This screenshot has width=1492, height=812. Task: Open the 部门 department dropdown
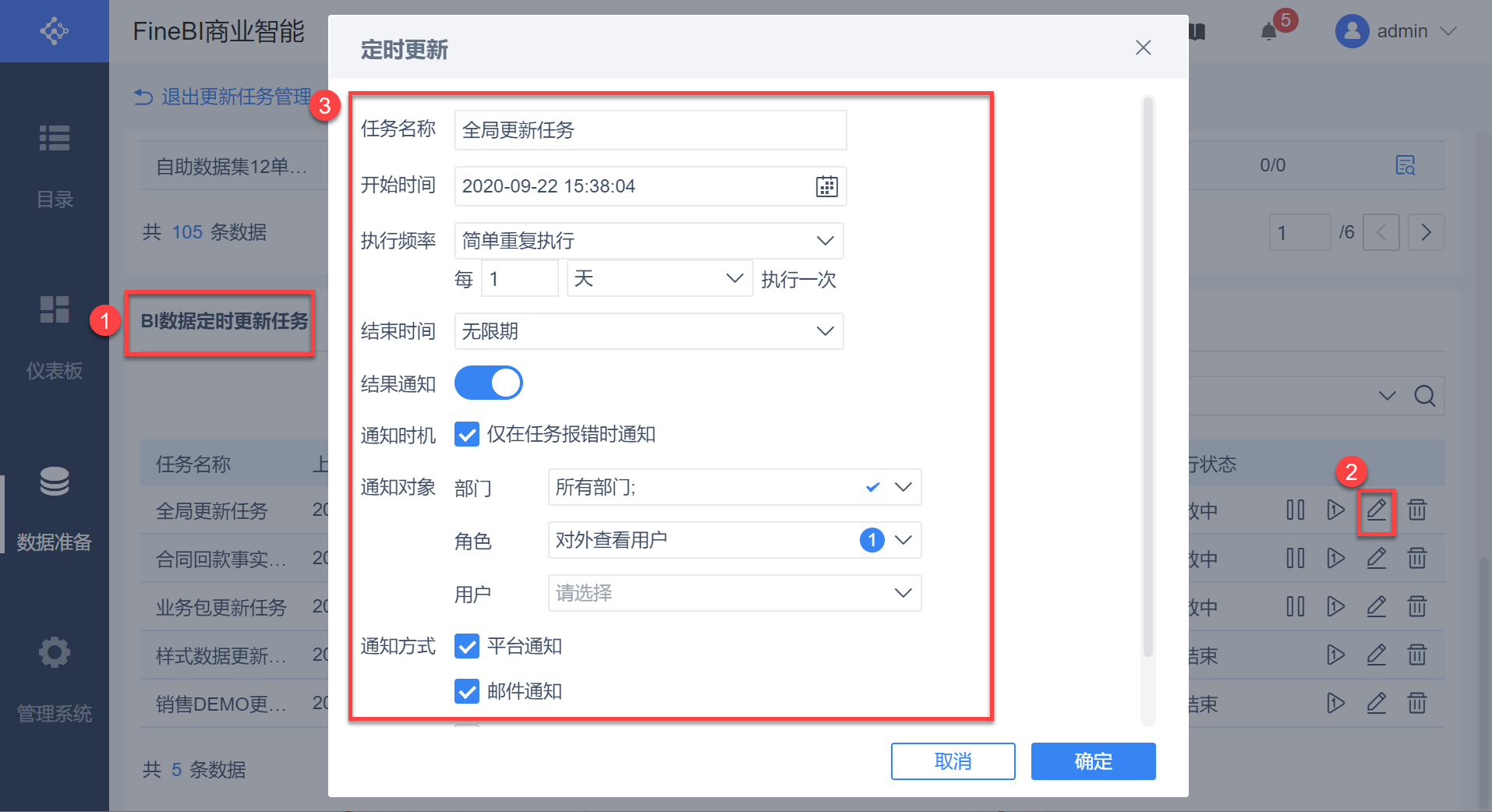(734, 487)
